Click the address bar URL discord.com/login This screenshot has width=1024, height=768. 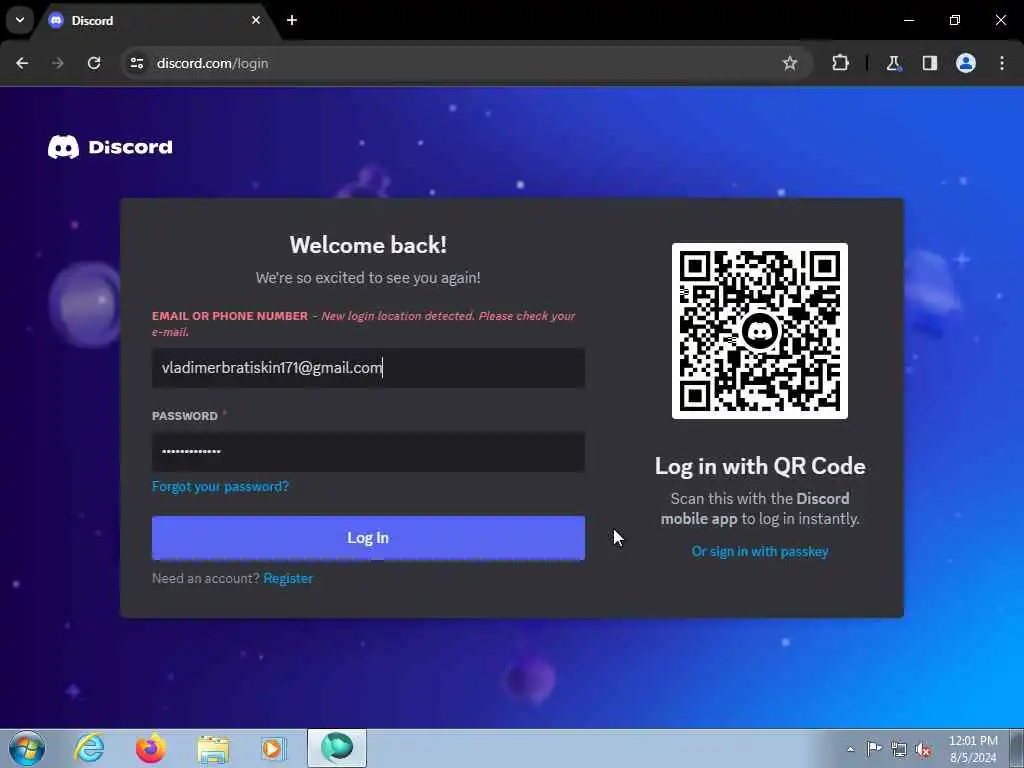212,63
